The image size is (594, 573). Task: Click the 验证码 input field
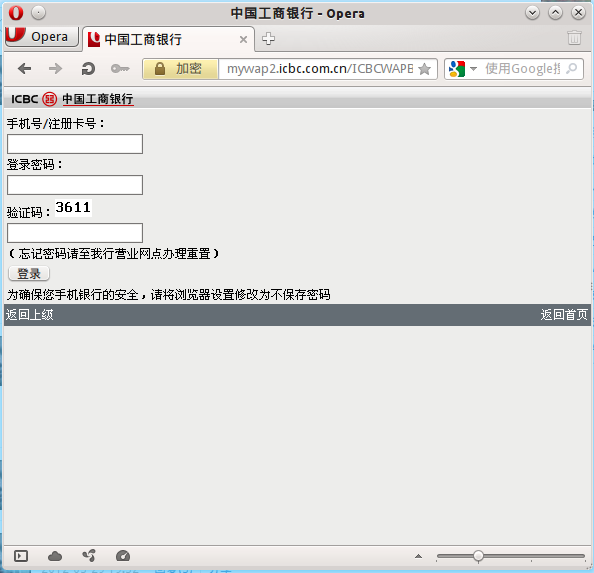pyautogui.click(x=75, y=233)
